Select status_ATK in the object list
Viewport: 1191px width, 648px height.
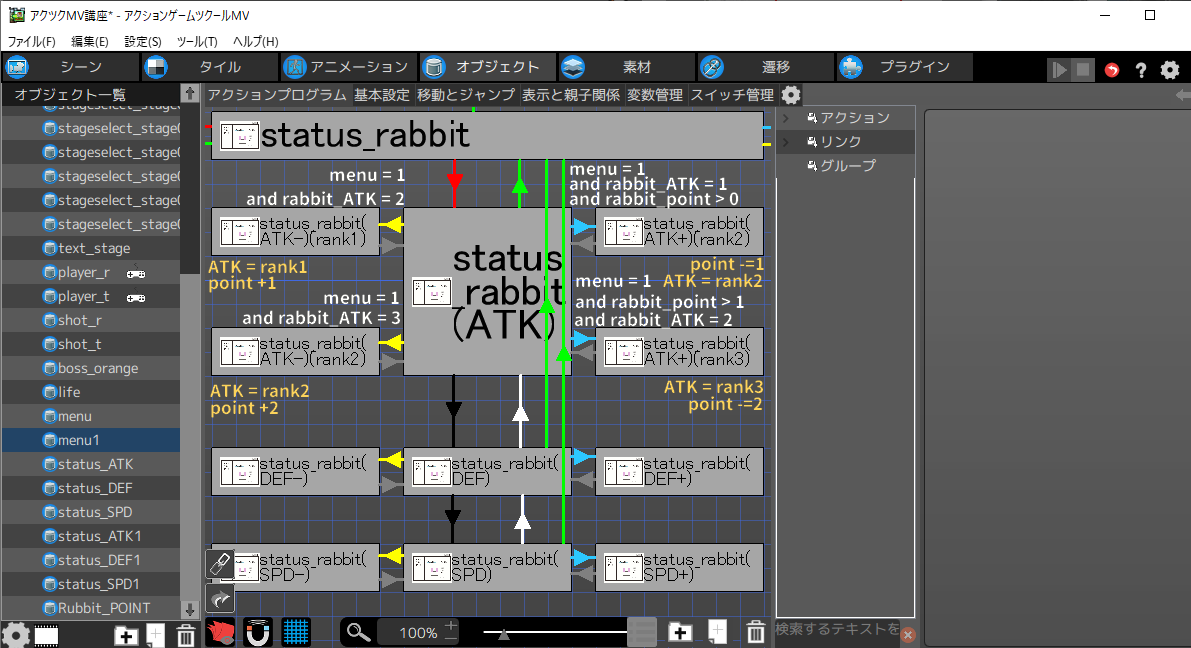click(95, 464)
